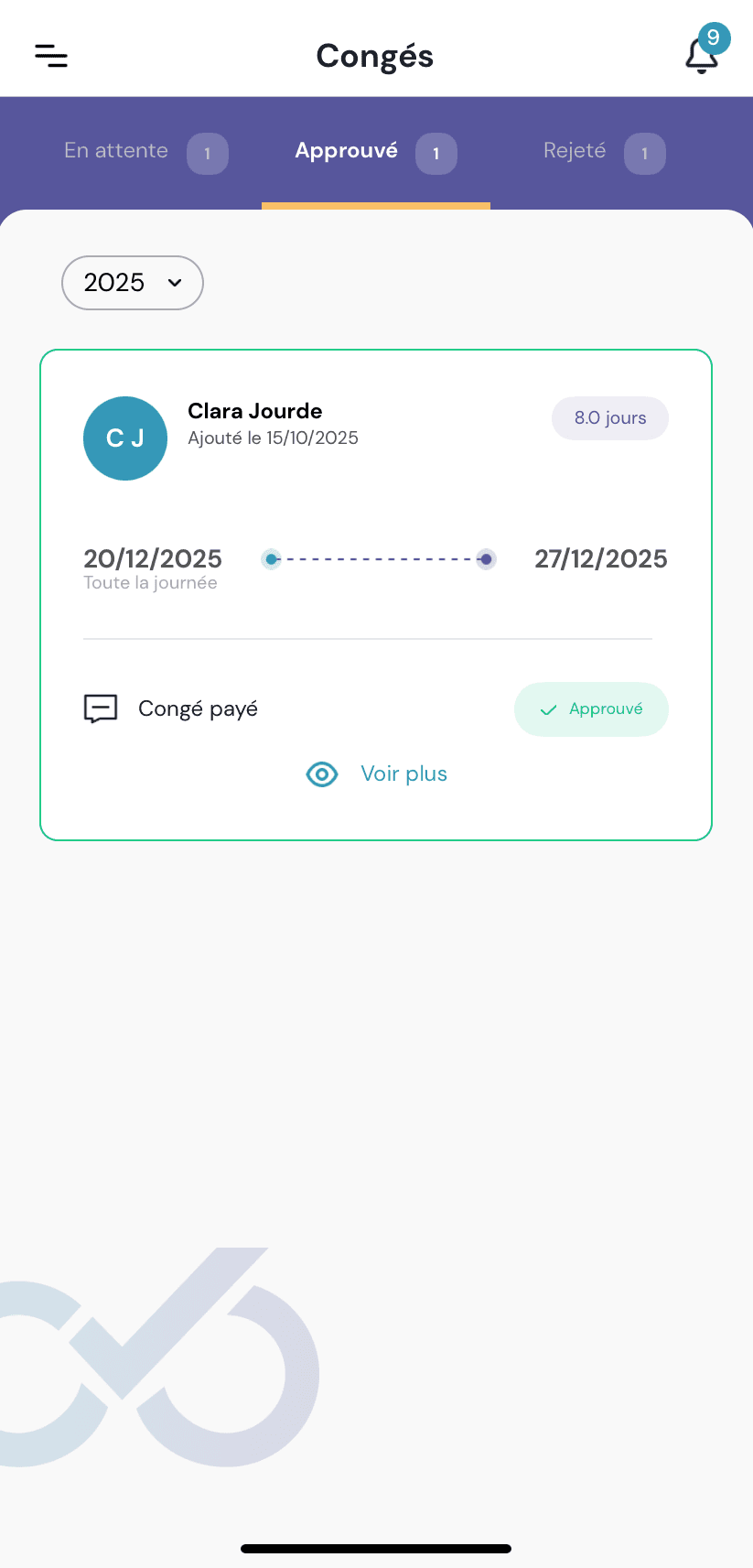Image resolution: width=753 pixels, height=1568 pixels.
Task: Click the 8.0 jours badge
Action: pos(610,418)
